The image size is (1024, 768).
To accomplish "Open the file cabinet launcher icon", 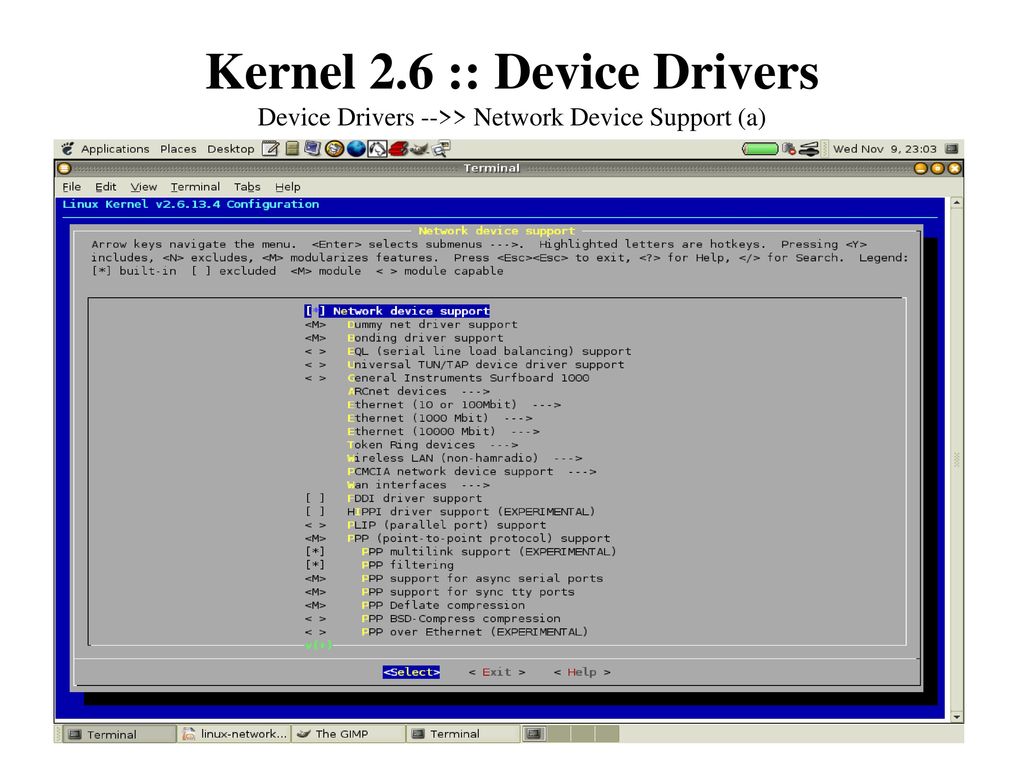I will click(292, 149).
